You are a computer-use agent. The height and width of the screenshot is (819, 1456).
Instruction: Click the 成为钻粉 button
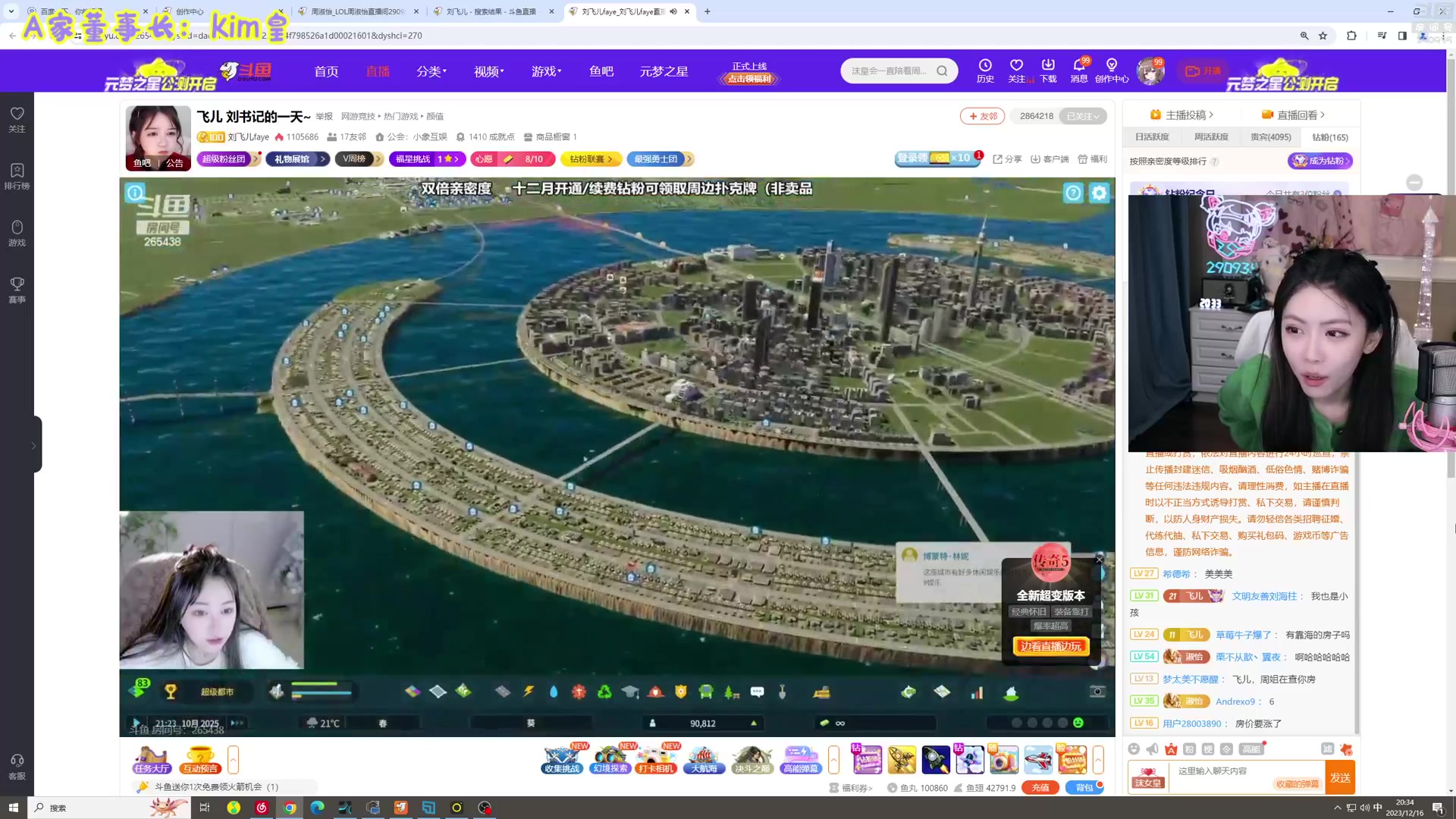click(1320, 161)
